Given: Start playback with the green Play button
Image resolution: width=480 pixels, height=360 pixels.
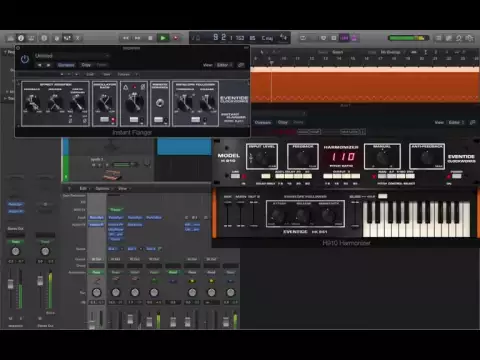Looking at the screenshot, I should pyautogui.click(x=163, y=38).
